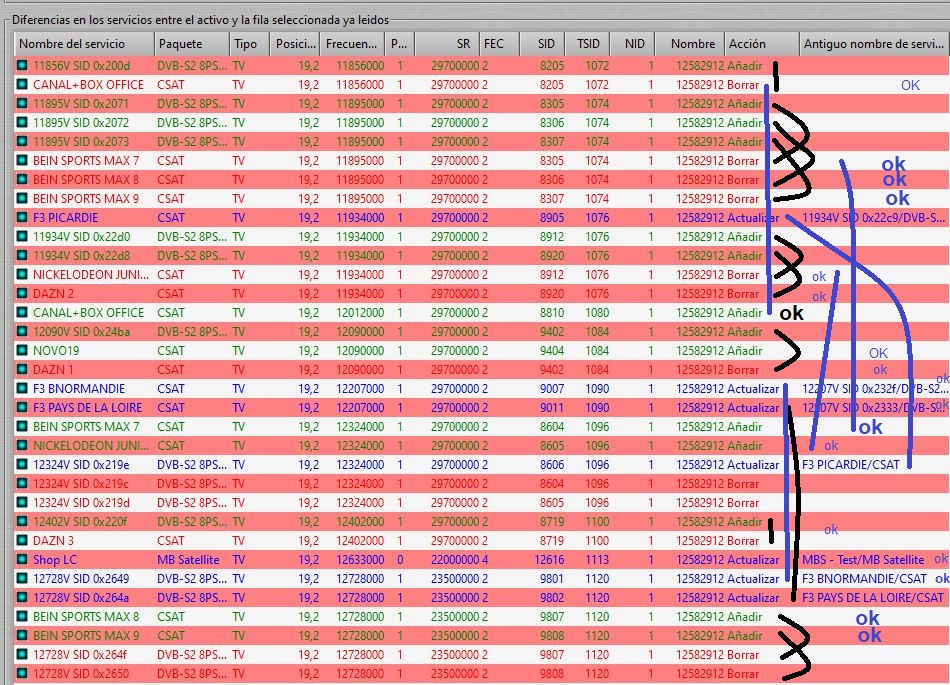Click the icon beside DAZN 1 service

(22, 369)
